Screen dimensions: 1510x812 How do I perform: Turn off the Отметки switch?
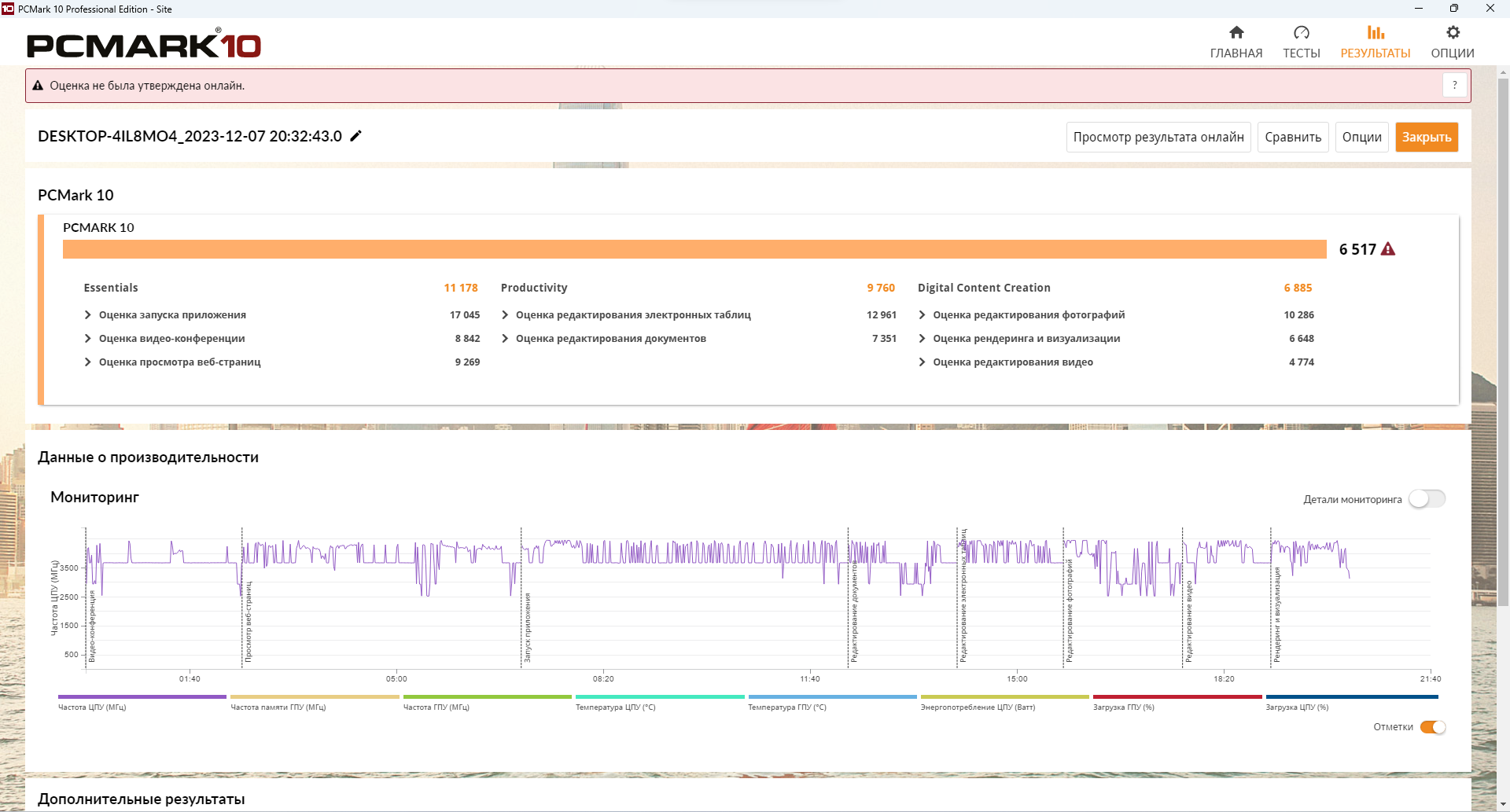(1433, 727)
